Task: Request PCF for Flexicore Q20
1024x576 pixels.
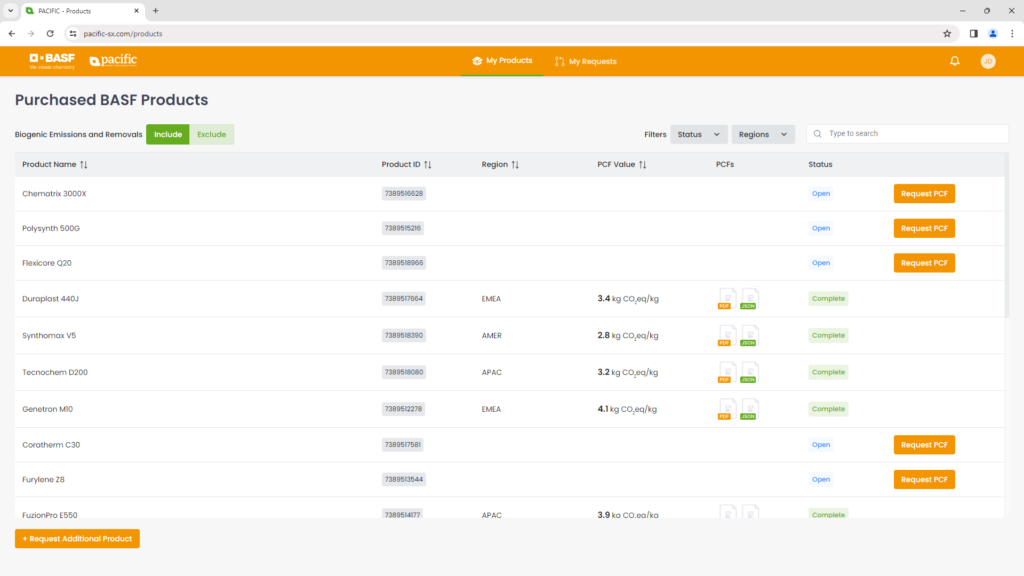Action: [x=924, y=263]
